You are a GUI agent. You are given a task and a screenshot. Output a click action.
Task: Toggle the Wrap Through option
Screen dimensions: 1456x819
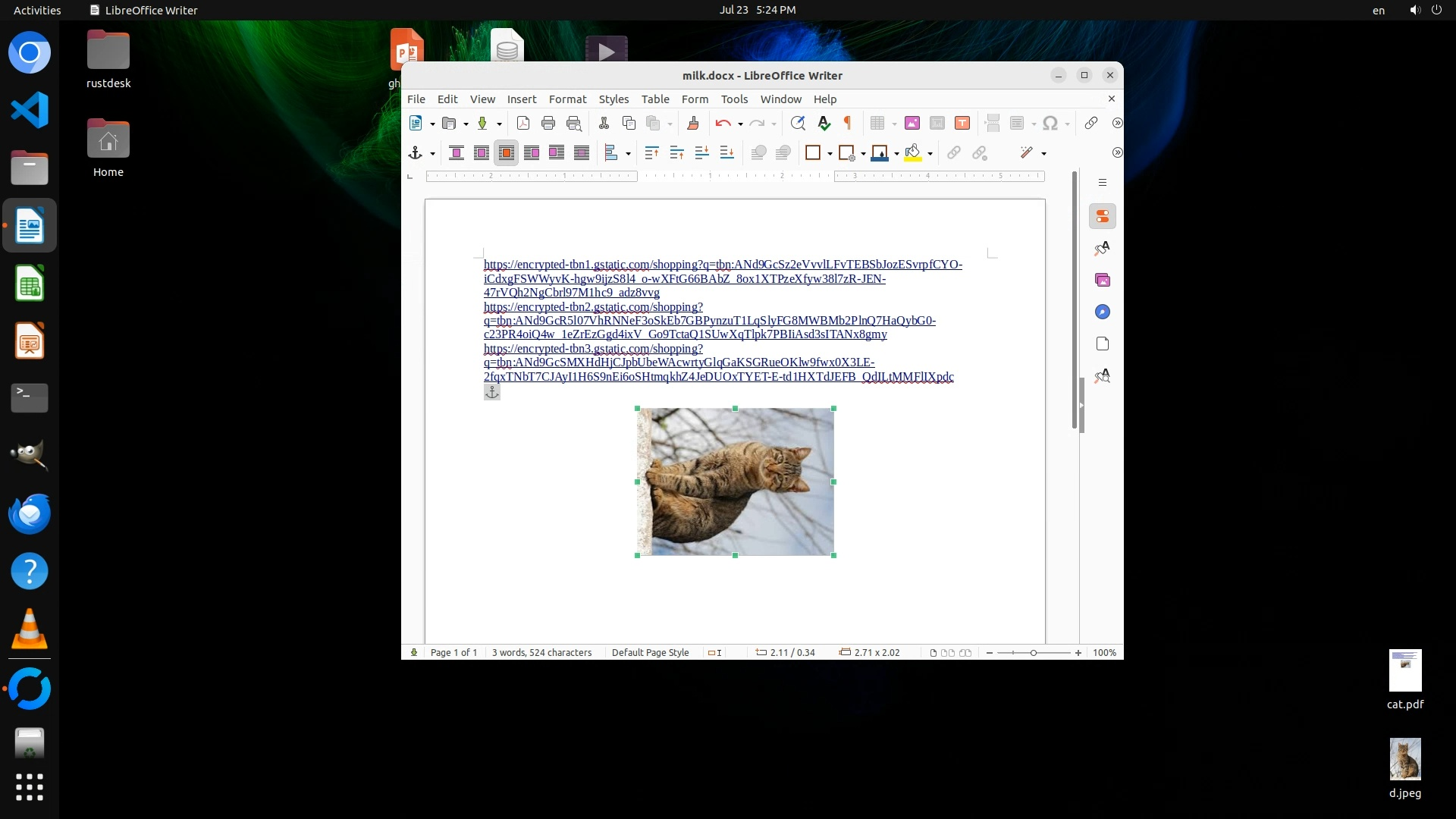click(x=582, y=153)
